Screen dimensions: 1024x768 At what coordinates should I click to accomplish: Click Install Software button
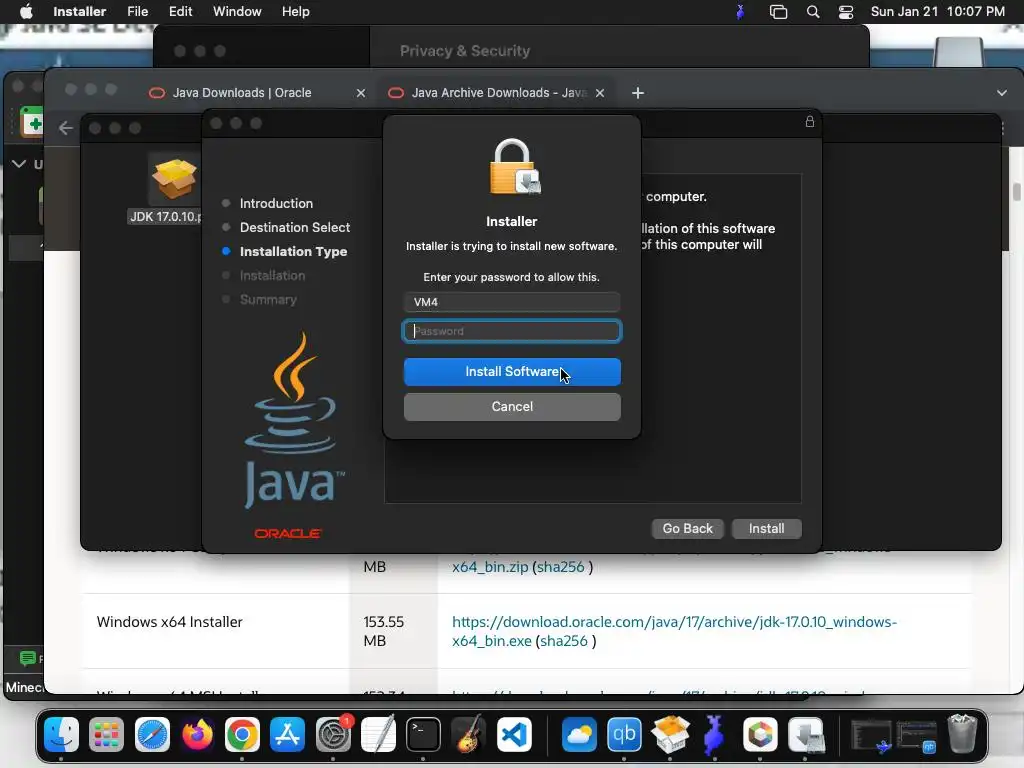(512, 372)
